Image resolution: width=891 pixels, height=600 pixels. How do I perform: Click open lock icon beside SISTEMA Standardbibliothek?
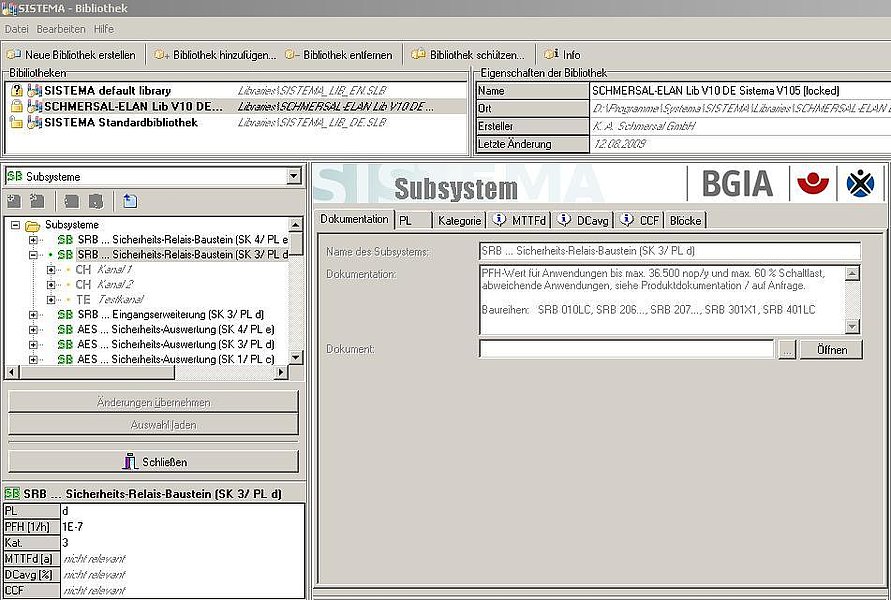pos(16,122)
